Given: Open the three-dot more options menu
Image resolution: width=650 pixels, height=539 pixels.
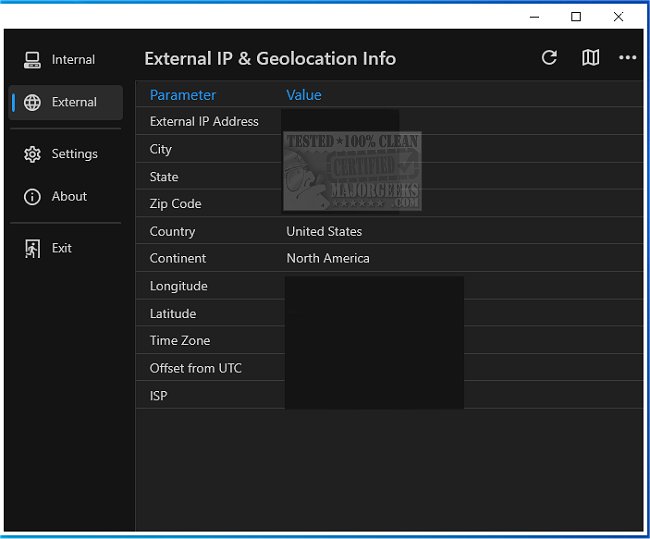Looking at the screenshot, I should 627,58.
